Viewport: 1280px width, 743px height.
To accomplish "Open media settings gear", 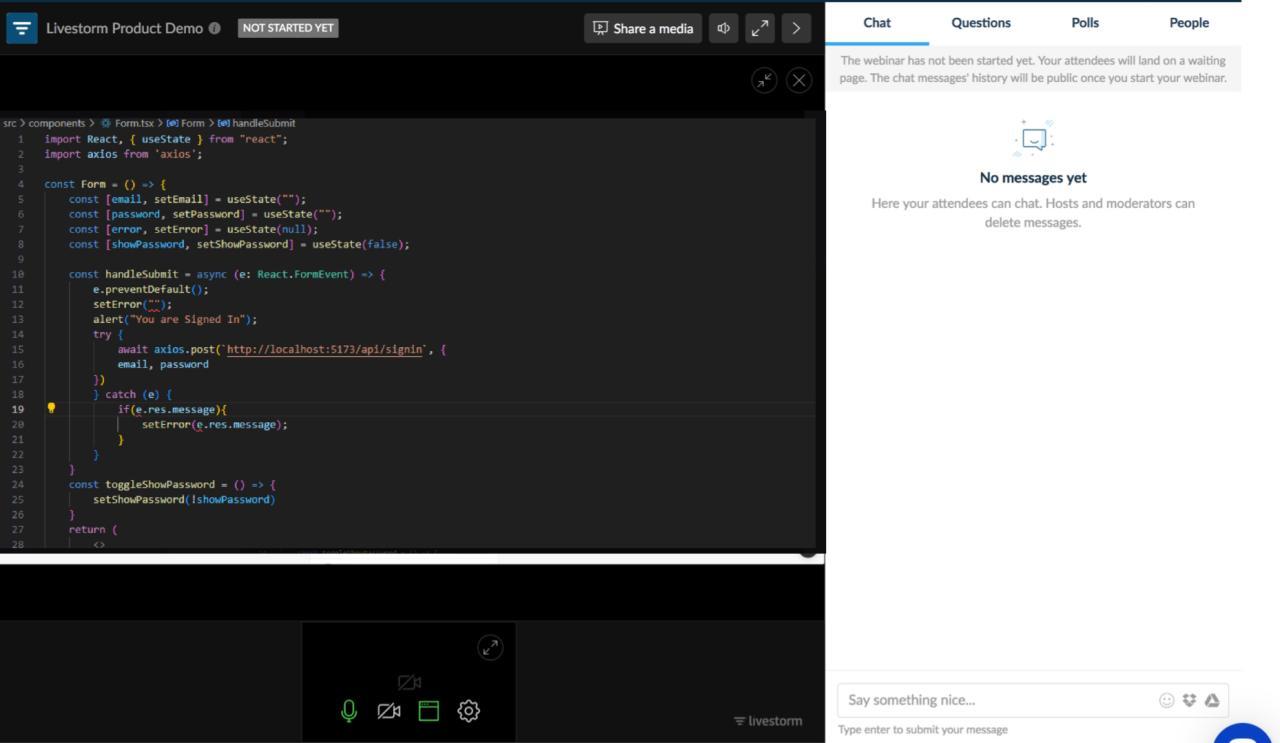I will point(469,711).
